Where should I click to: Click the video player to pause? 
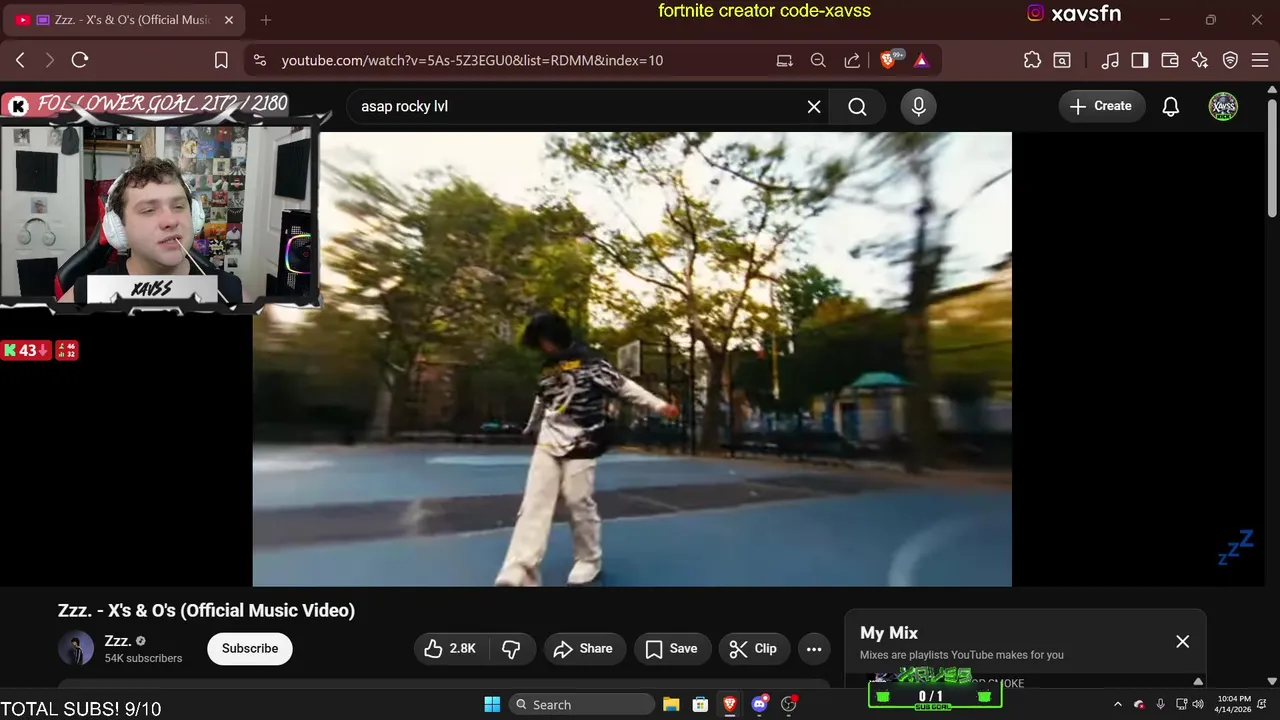tap(632, 359)
